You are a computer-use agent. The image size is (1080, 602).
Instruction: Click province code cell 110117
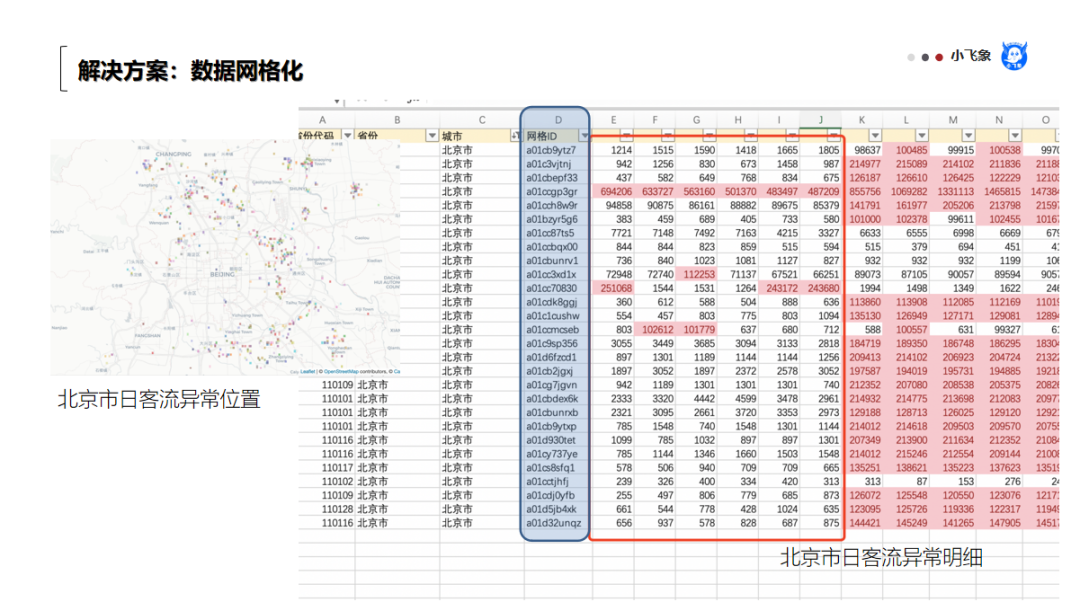[x=327, y=468]
